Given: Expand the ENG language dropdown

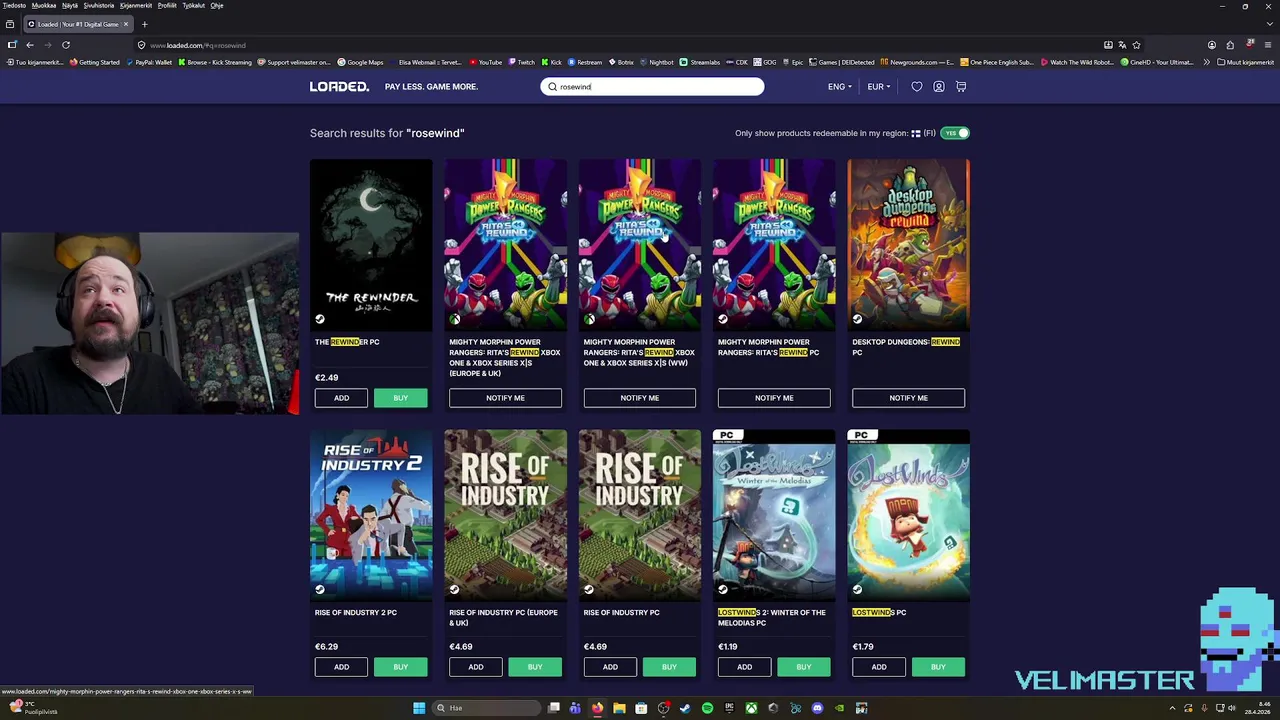Looking at the screenshot, I should 840,87.
